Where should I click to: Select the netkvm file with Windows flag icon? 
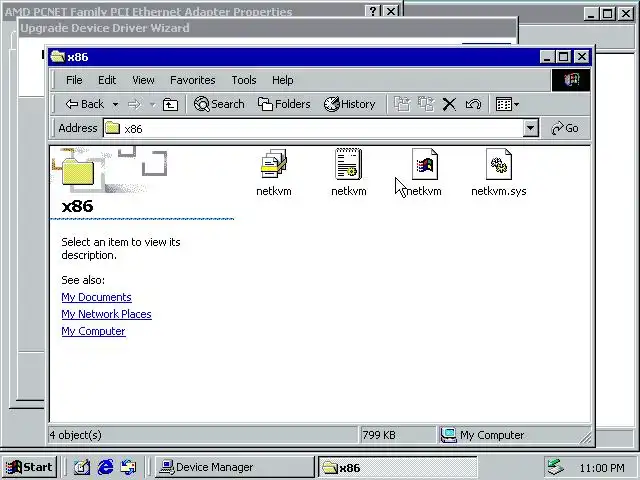click(x=424, y=172)
